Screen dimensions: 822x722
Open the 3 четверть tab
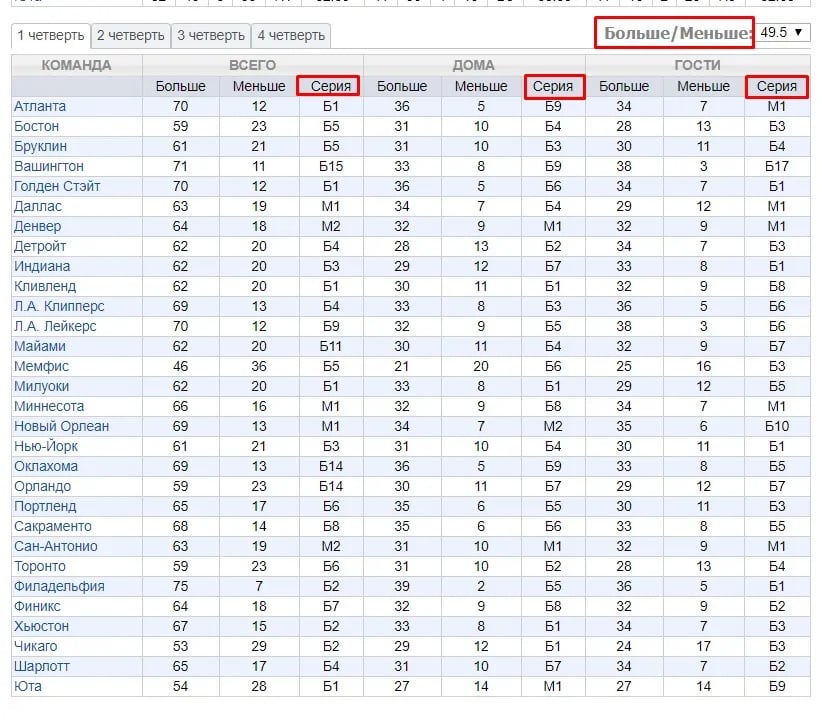(x=211, y=36)
